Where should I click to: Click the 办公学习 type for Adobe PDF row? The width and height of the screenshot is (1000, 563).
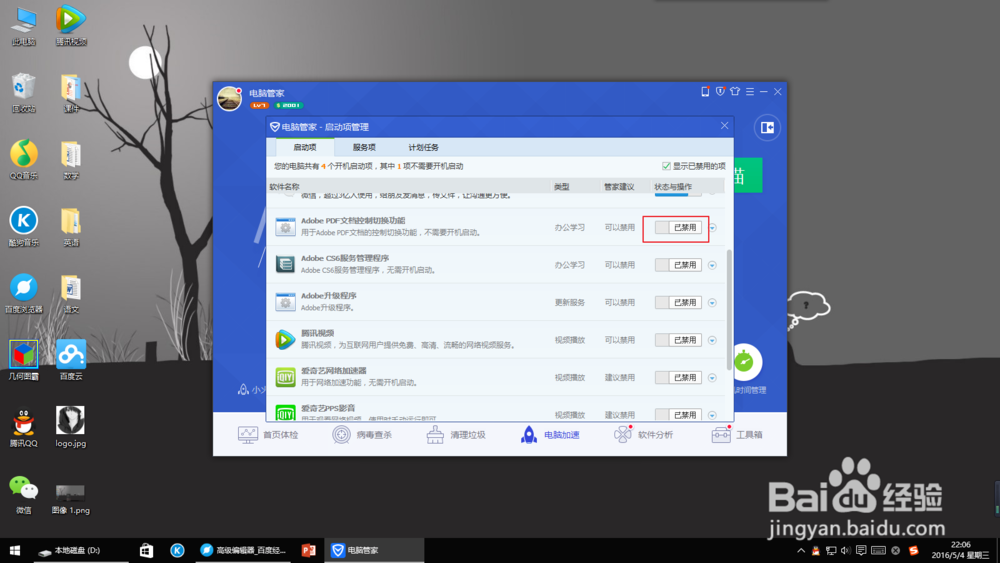coord(570,228)
